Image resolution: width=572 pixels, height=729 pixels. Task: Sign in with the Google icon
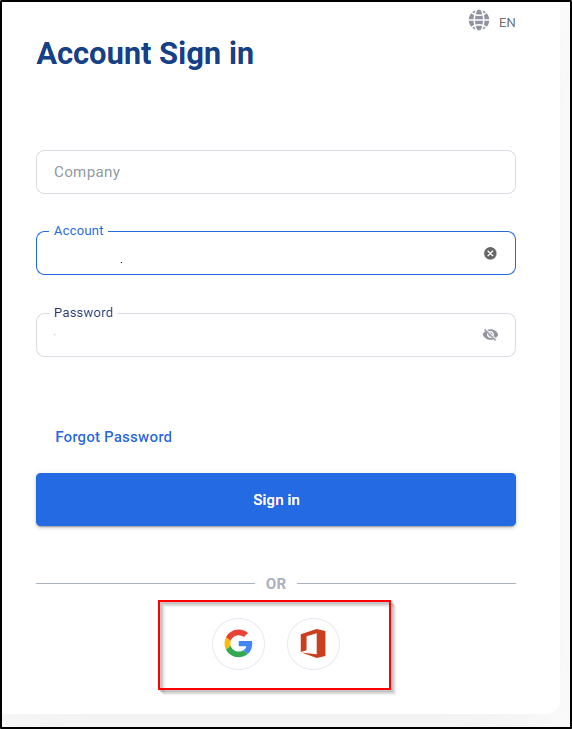pyautogui.click(x=238, y=644)
